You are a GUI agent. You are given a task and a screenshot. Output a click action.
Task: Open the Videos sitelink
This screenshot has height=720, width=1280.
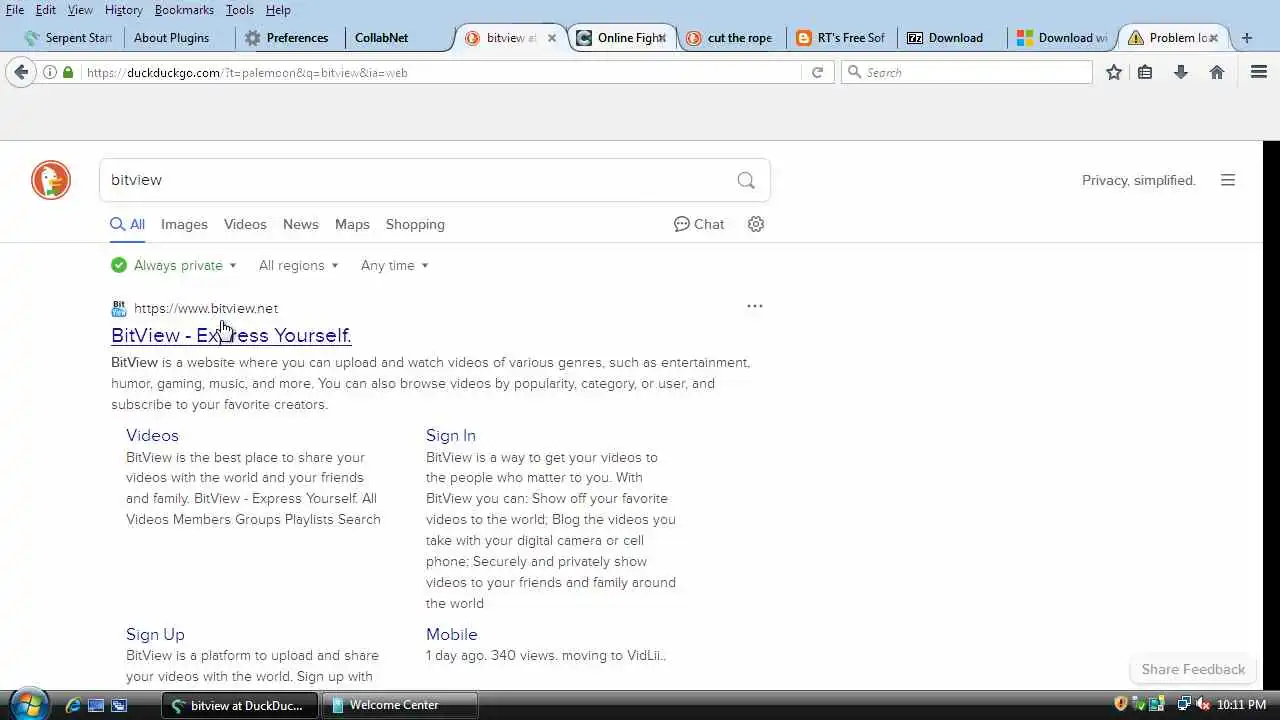coord(152,435)
